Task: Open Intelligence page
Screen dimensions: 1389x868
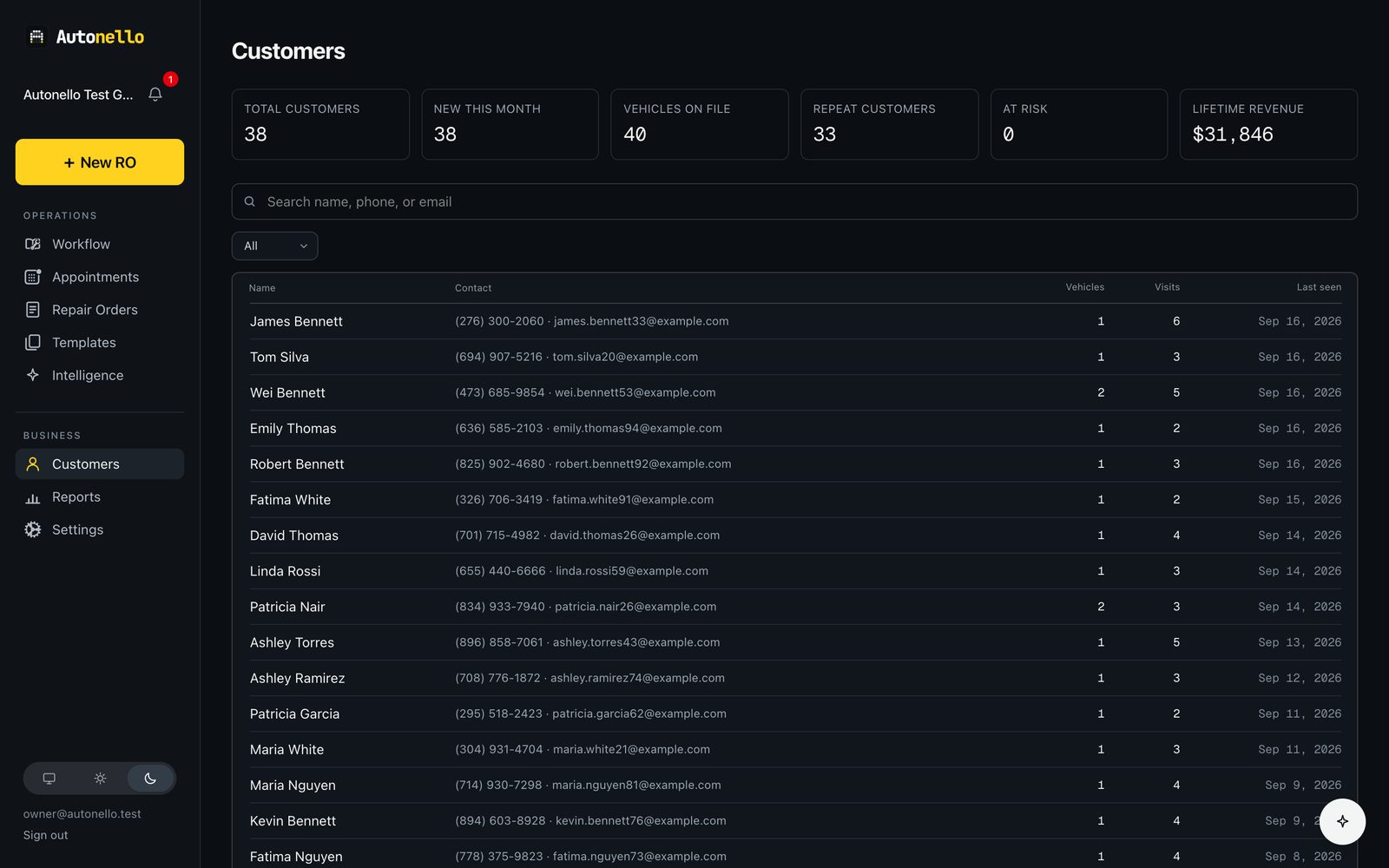Action: (x=100, y=375)
